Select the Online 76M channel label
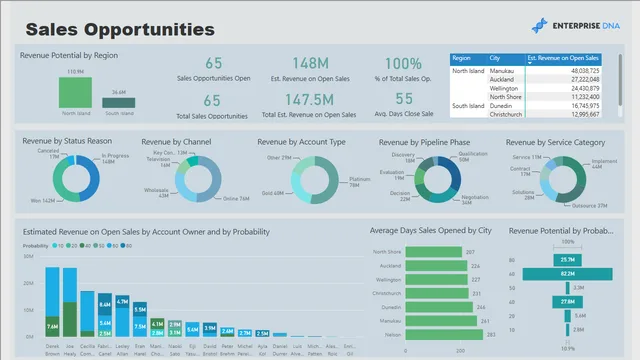This screenshot has width=640, height=360. (236, 199)
